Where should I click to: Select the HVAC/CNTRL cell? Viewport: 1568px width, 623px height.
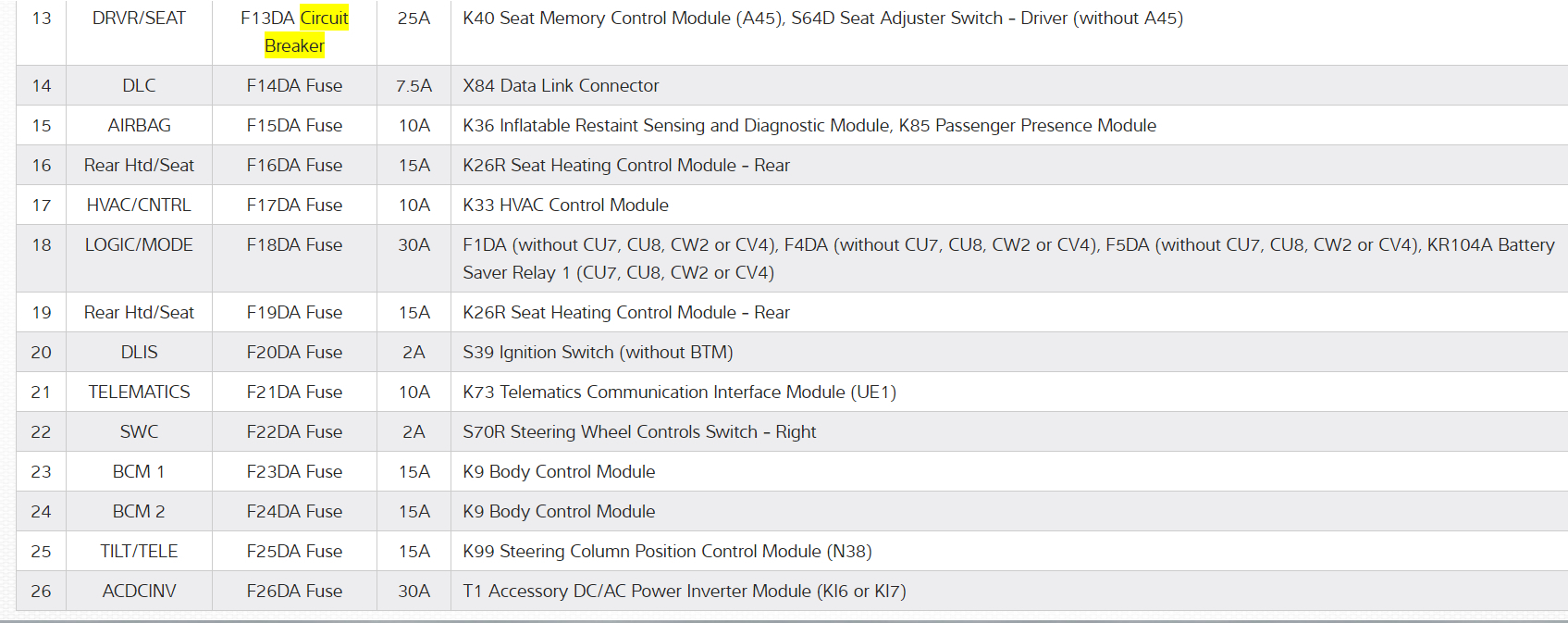click(x=139, y=206)
